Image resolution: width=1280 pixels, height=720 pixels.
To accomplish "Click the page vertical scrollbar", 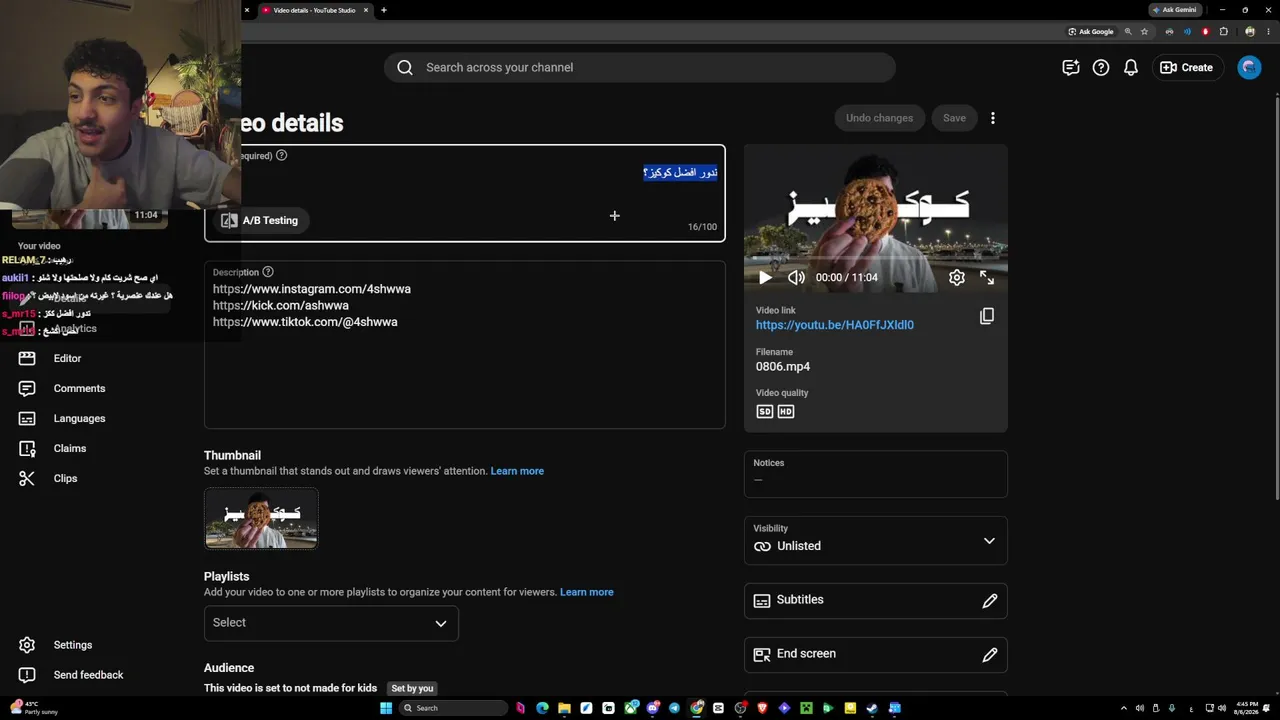I will pyautogui.click(x=1276, y=295).
